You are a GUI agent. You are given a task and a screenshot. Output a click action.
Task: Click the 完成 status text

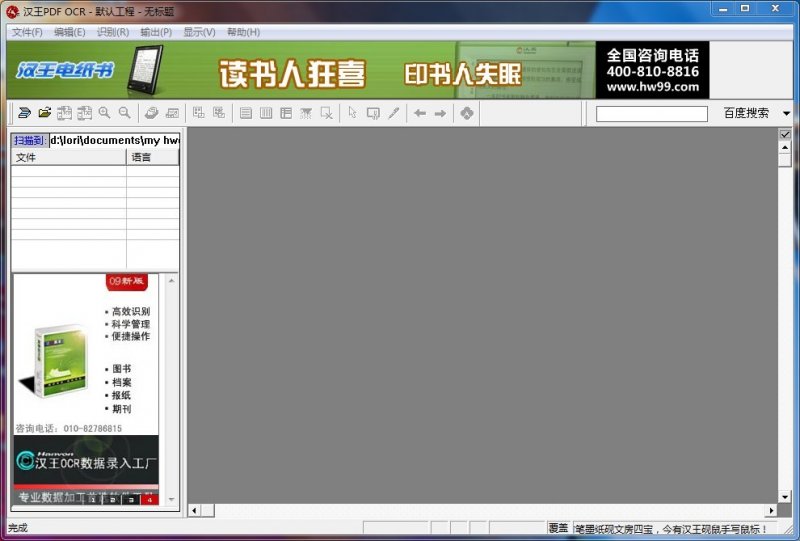coord(18,528)
